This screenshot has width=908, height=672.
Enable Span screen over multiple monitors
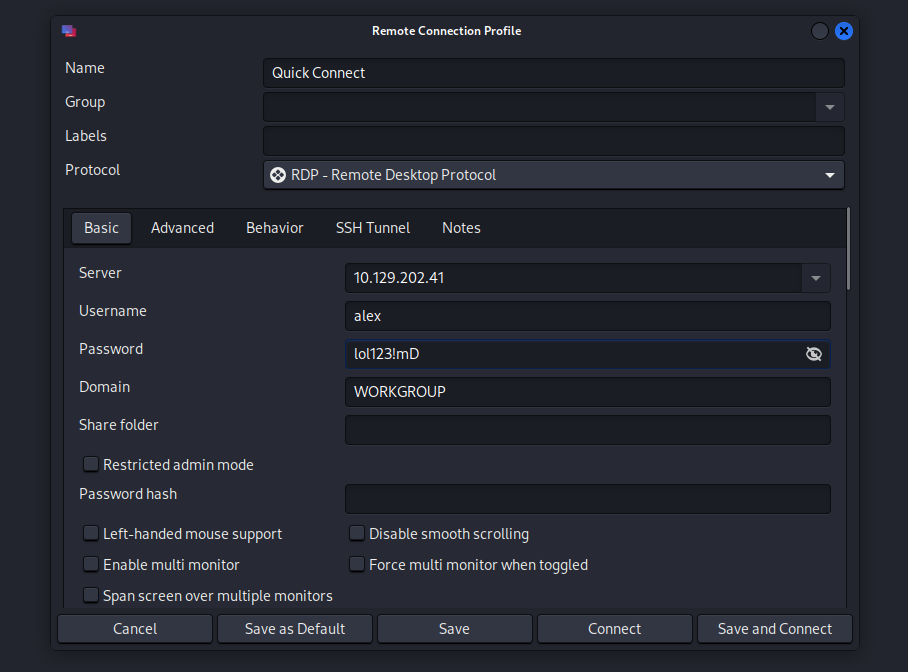tap(91, 596)
